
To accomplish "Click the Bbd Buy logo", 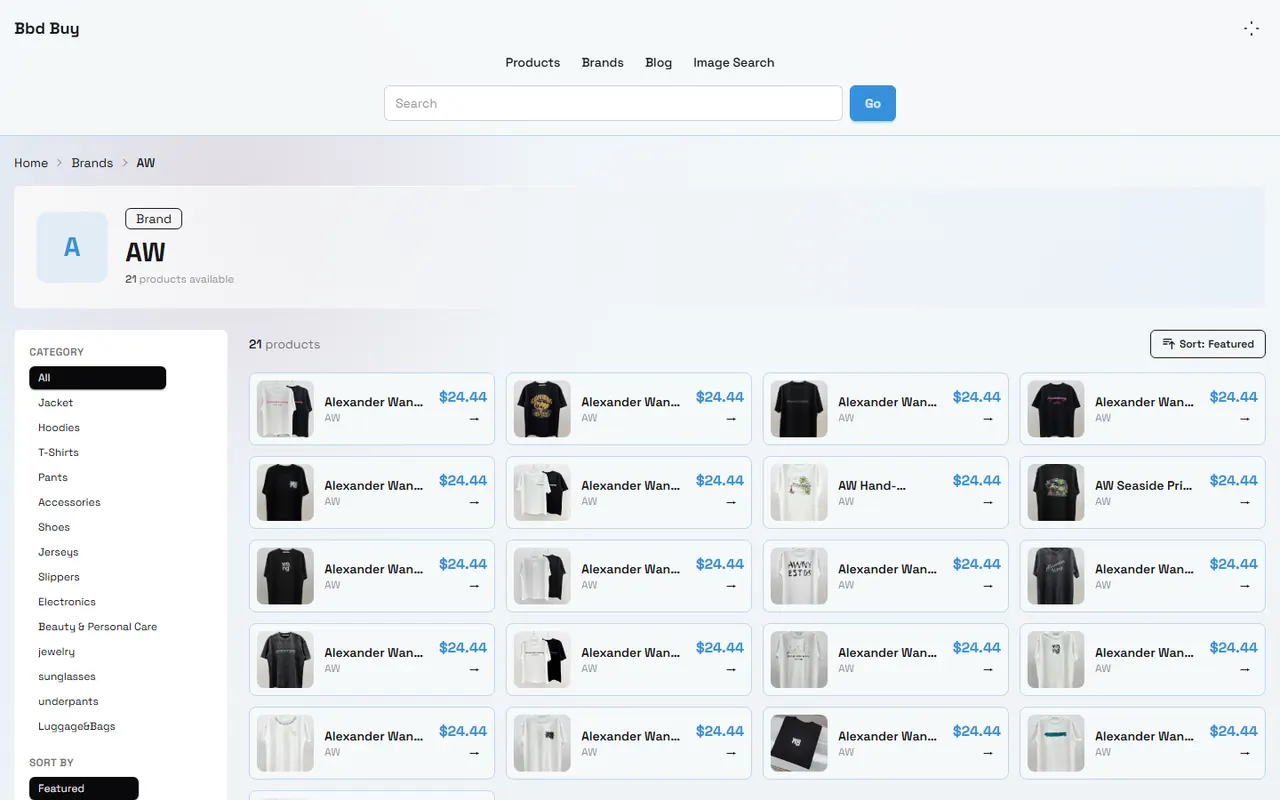I will click(x=47, y=29).
